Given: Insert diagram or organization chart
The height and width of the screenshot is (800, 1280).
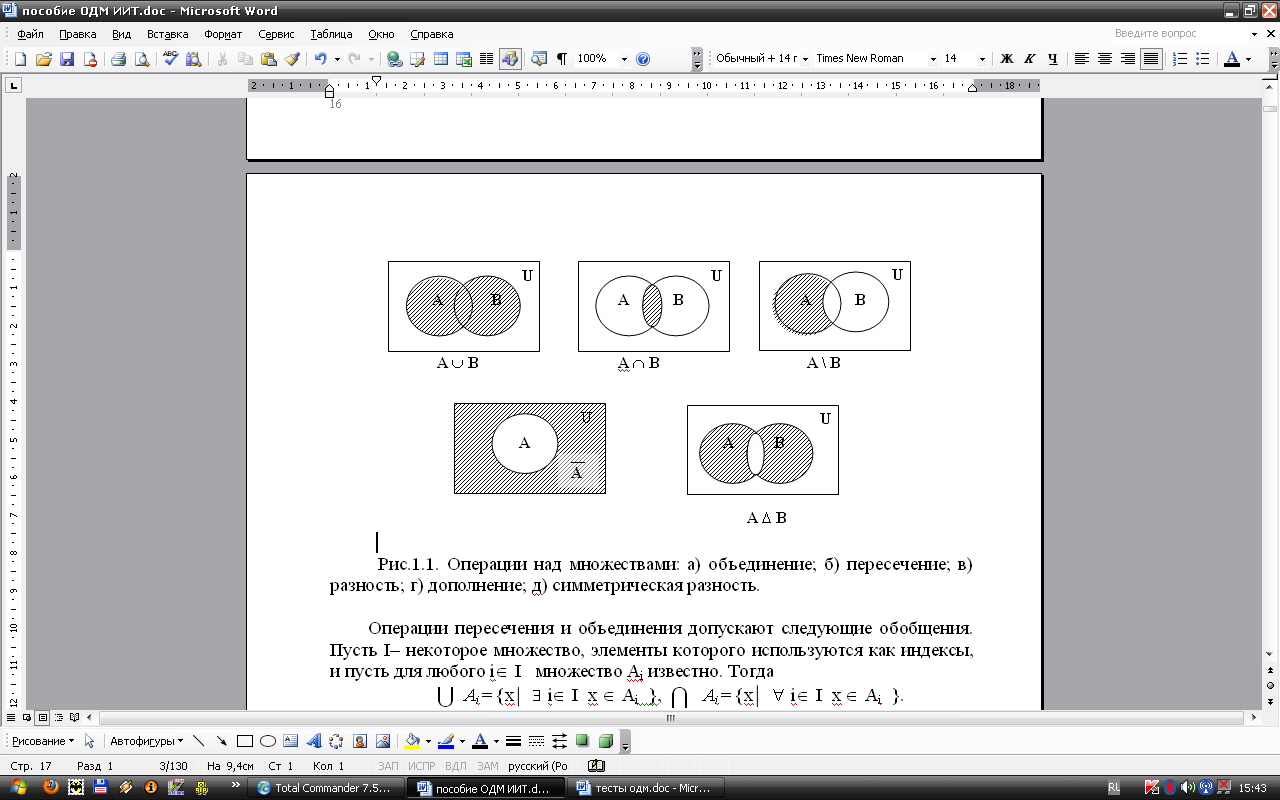Looking at the screenshot, I should (336, 741).
